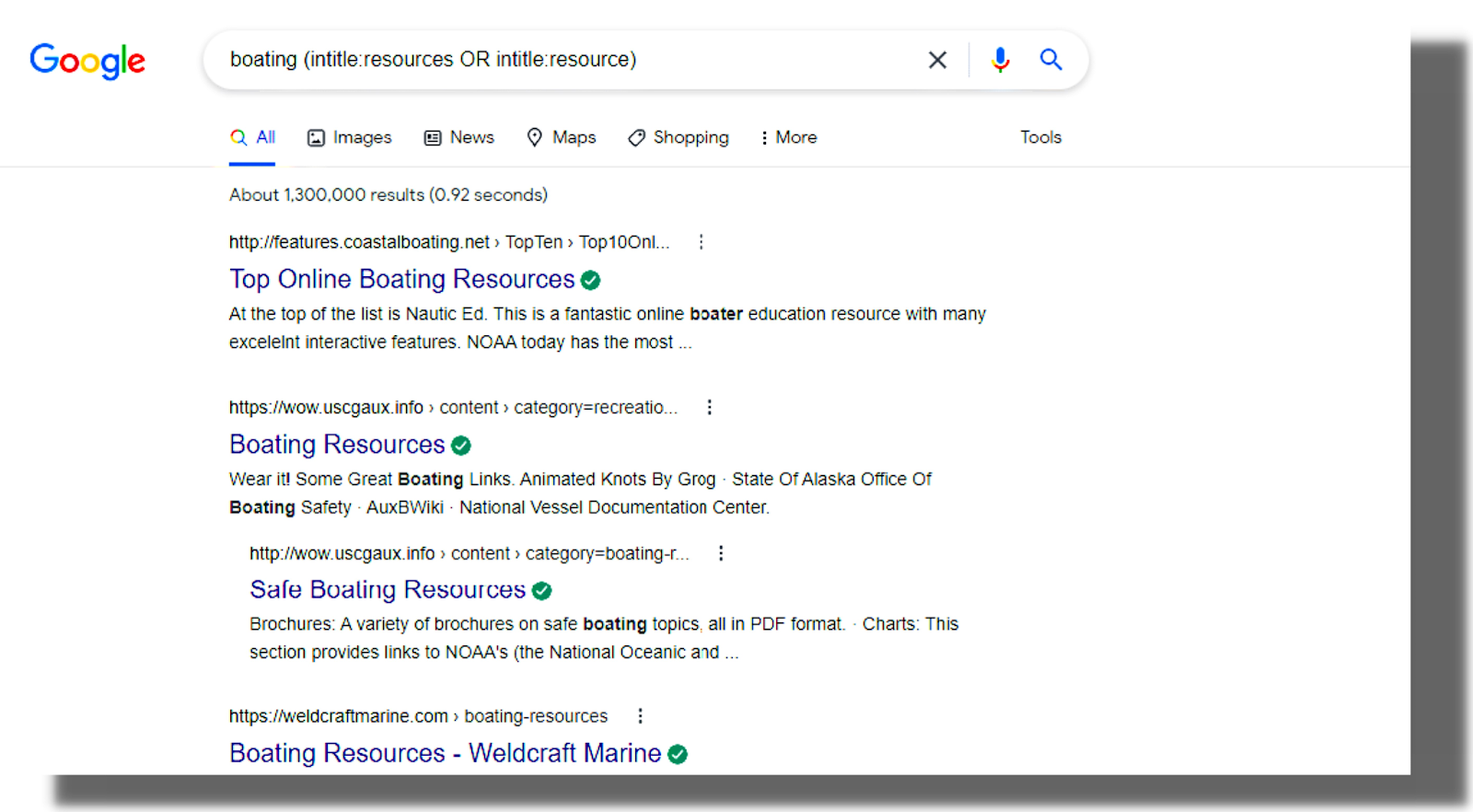The height and width of the screenshot is (812, 1473).
Task: Open three-dot menu for category=boating-r result
Action: point(721,553)
